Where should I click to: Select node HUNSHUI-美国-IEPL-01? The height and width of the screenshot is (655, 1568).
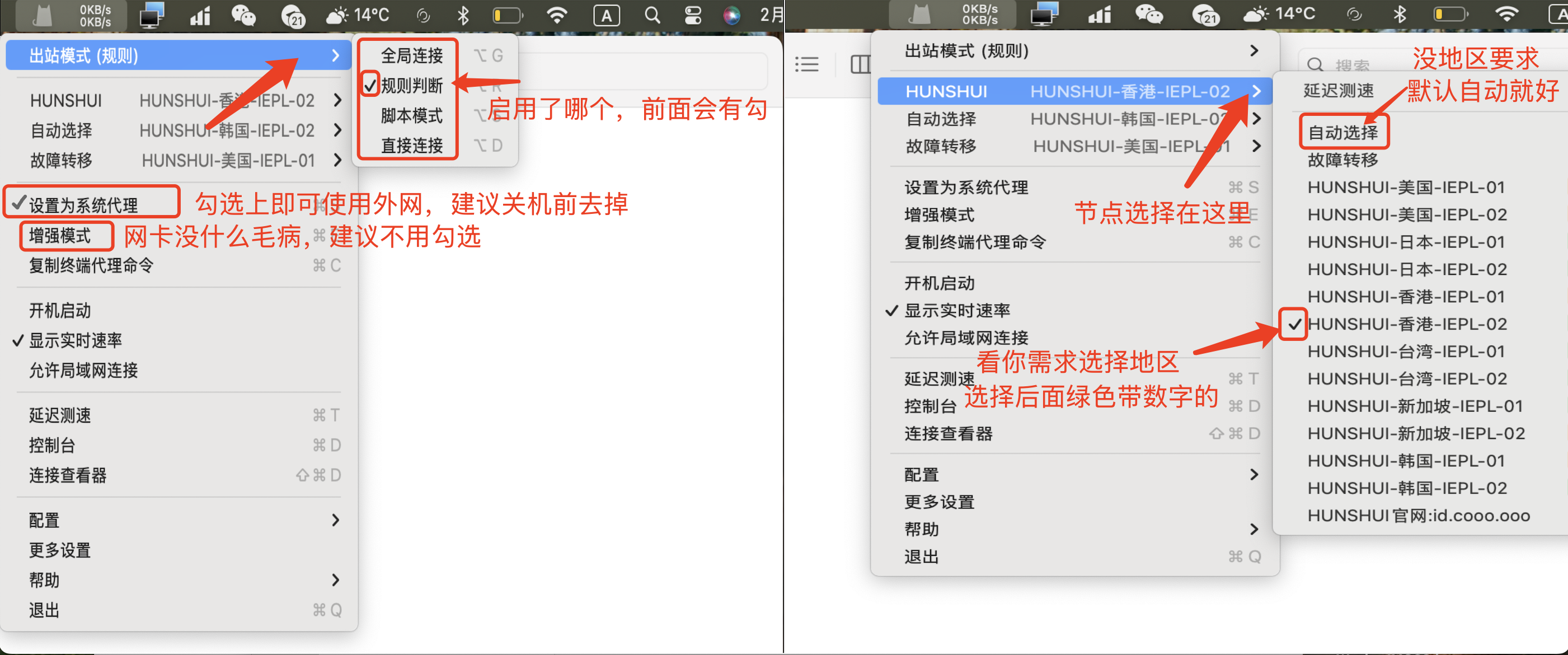pos(1406,187)
